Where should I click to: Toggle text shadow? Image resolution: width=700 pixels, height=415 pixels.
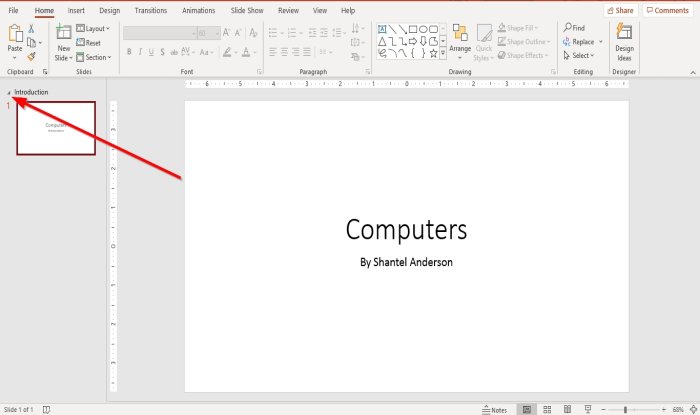pos(162,52)
